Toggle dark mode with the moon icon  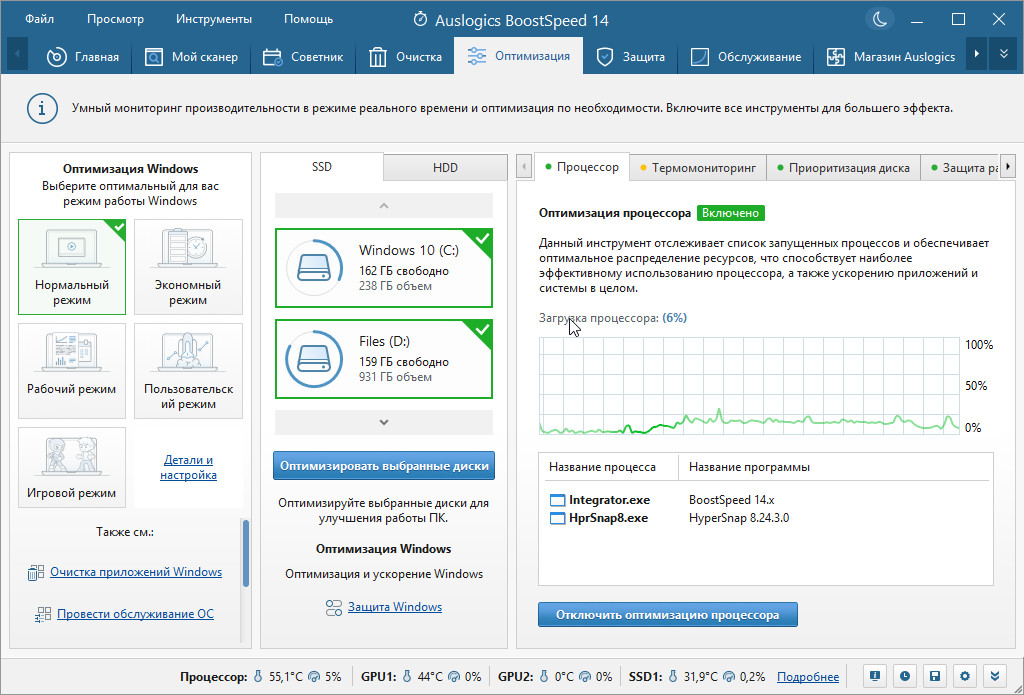pos(880,20)
